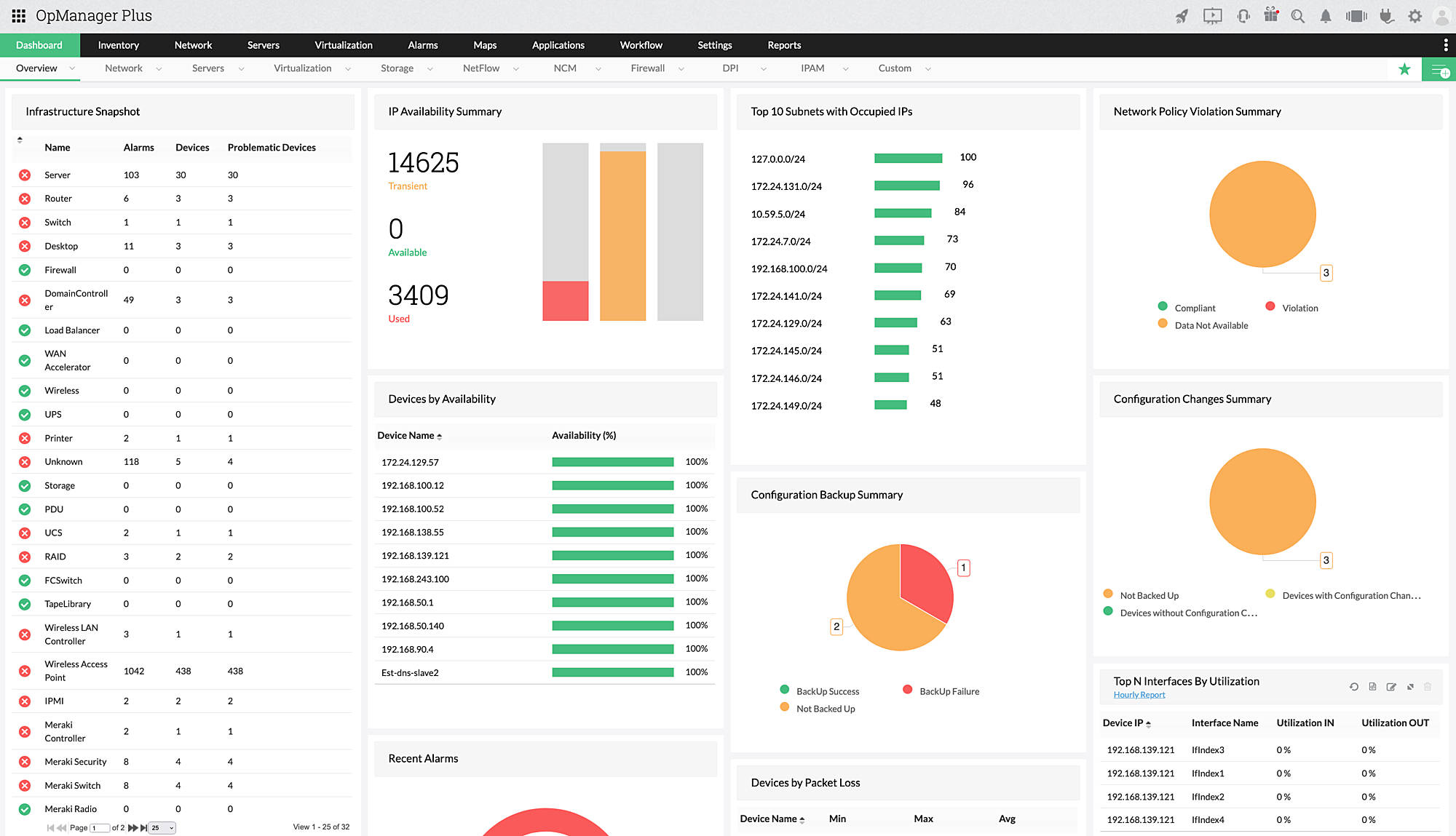Expand the Storage dashboard dropdown arrow
The height and width of the screenshot is (836, 1456).
pos(430,69)
